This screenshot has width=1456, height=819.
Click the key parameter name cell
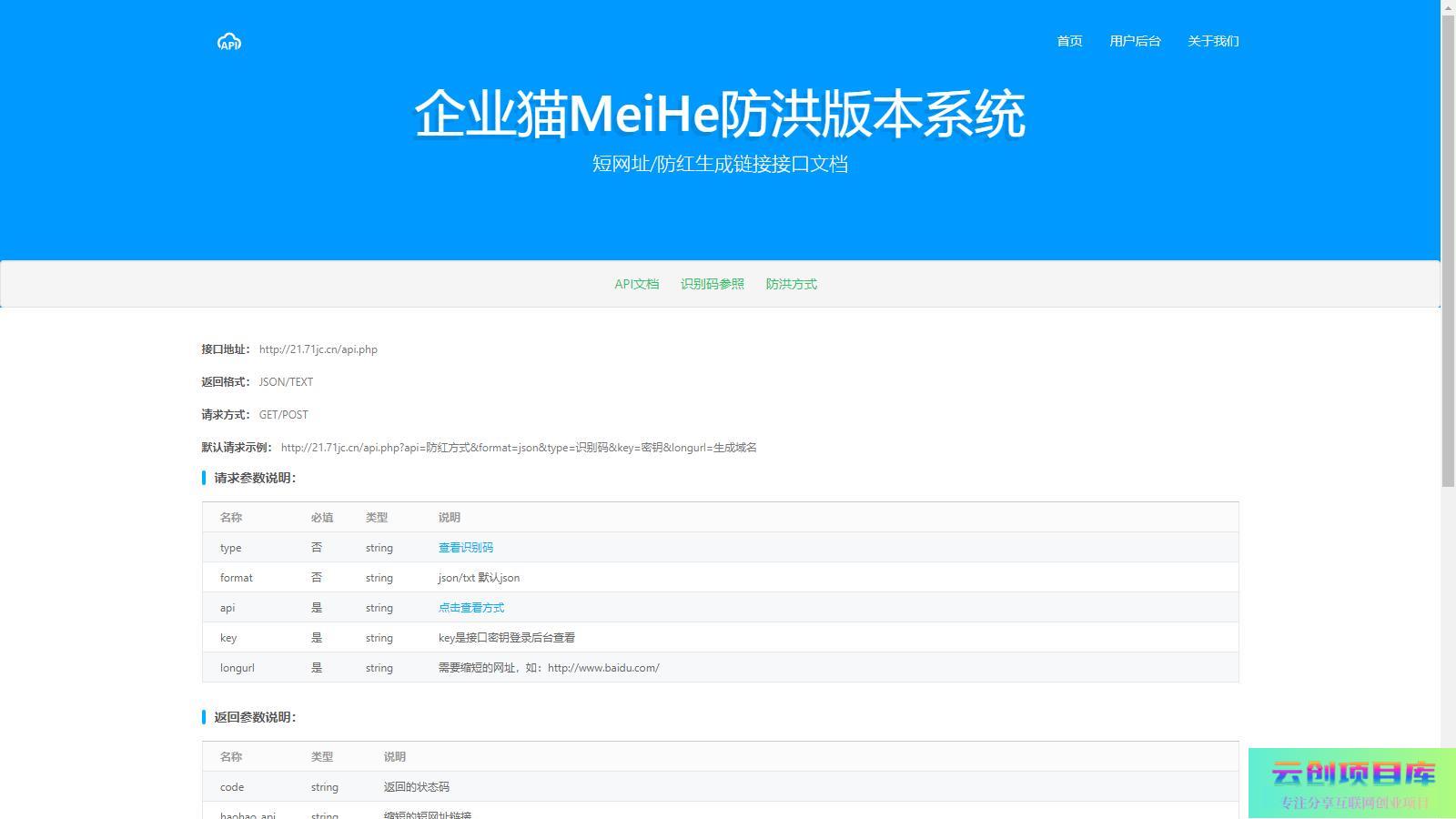[x=228, y=638]
